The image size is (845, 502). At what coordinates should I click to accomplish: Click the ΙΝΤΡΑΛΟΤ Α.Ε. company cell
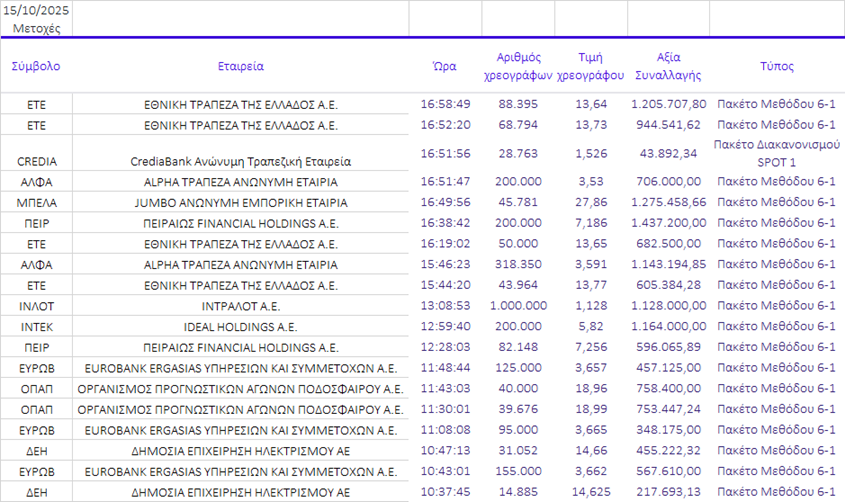(240, 306)
